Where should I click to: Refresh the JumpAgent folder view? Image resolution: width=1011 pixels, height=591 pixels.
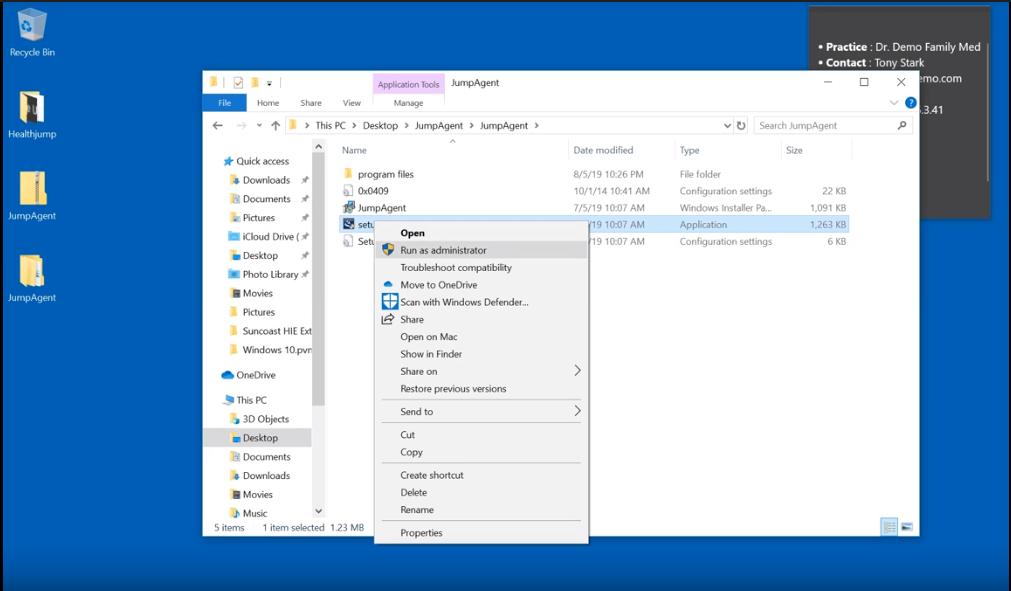coord(741,126)
